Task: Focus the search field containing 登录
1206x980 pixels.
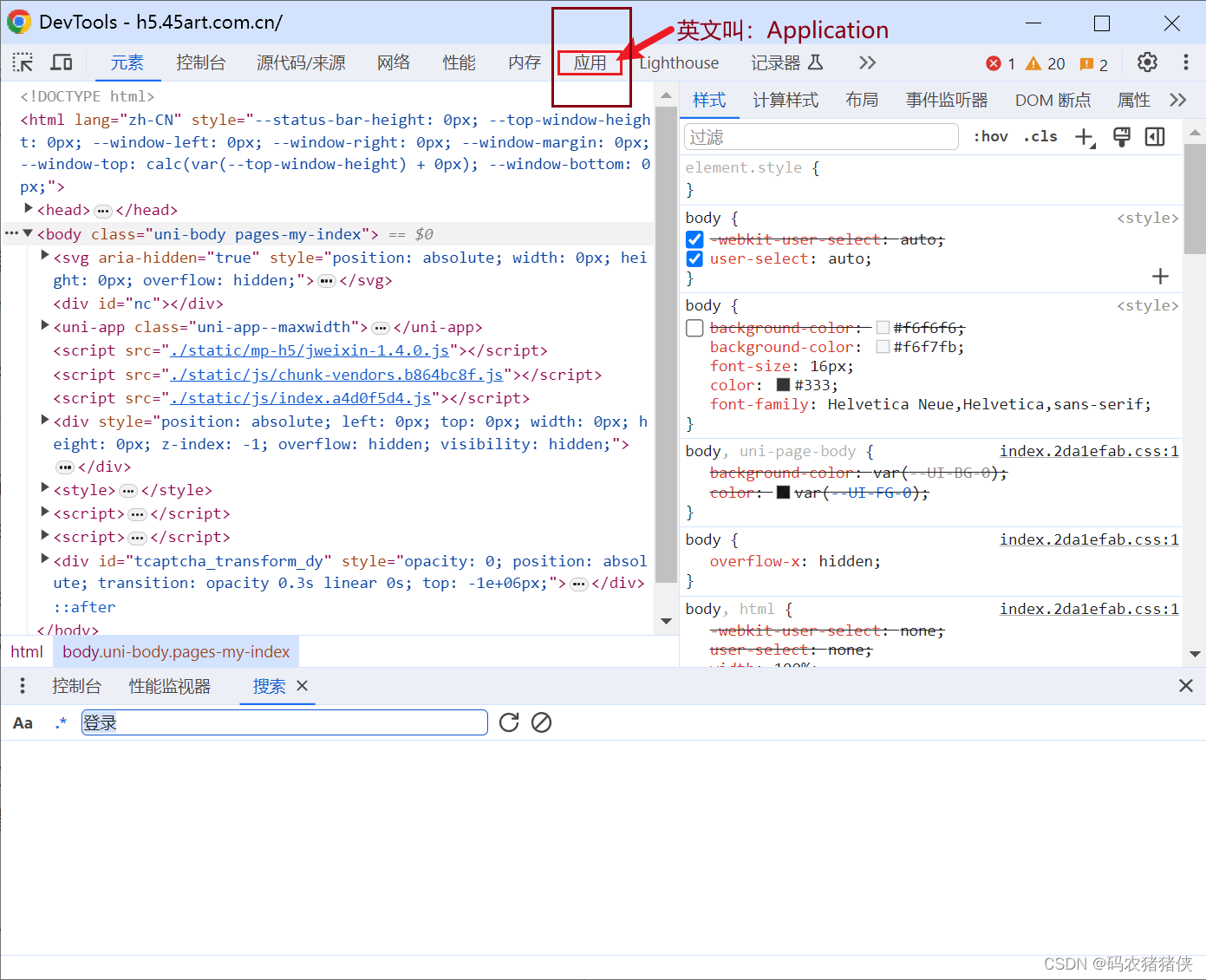Action: 284,722
